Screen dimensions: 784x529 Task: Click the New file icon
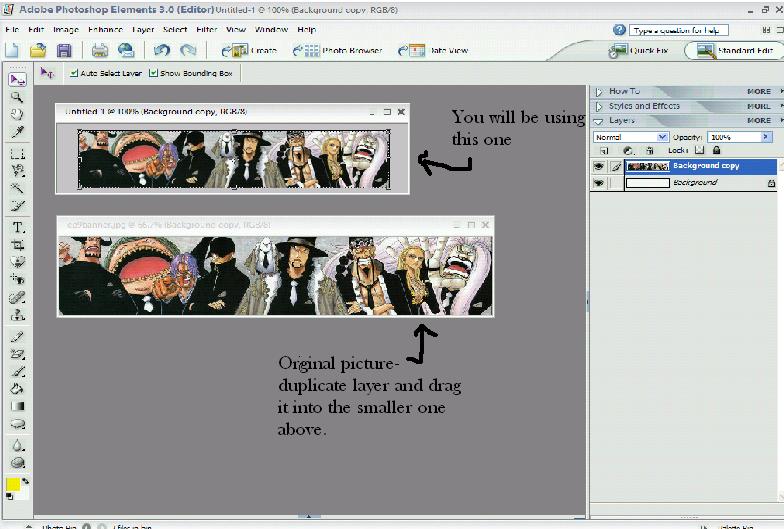(12, 50)
